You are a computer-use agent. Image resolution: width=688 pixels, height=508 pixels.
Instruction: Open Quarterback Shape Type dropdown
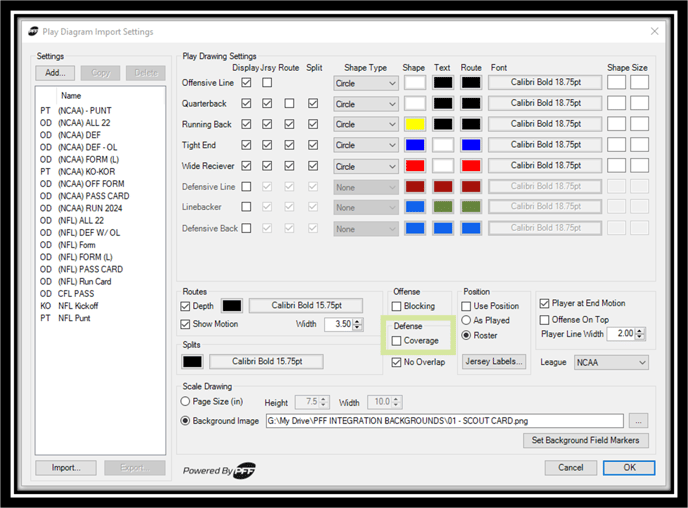(366, 104)
